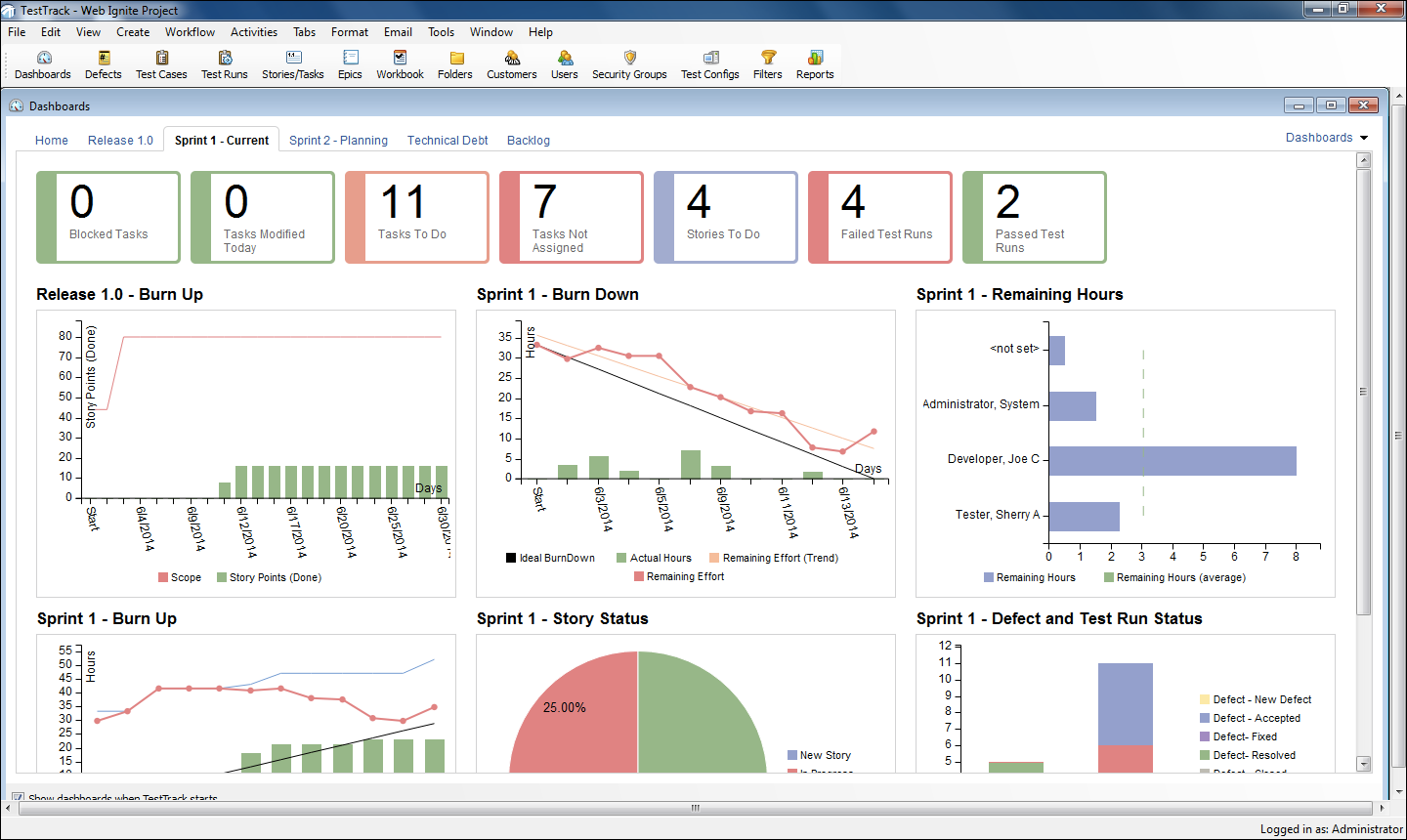
Task: Click the TestTrack application title icon
Action: 9,10
